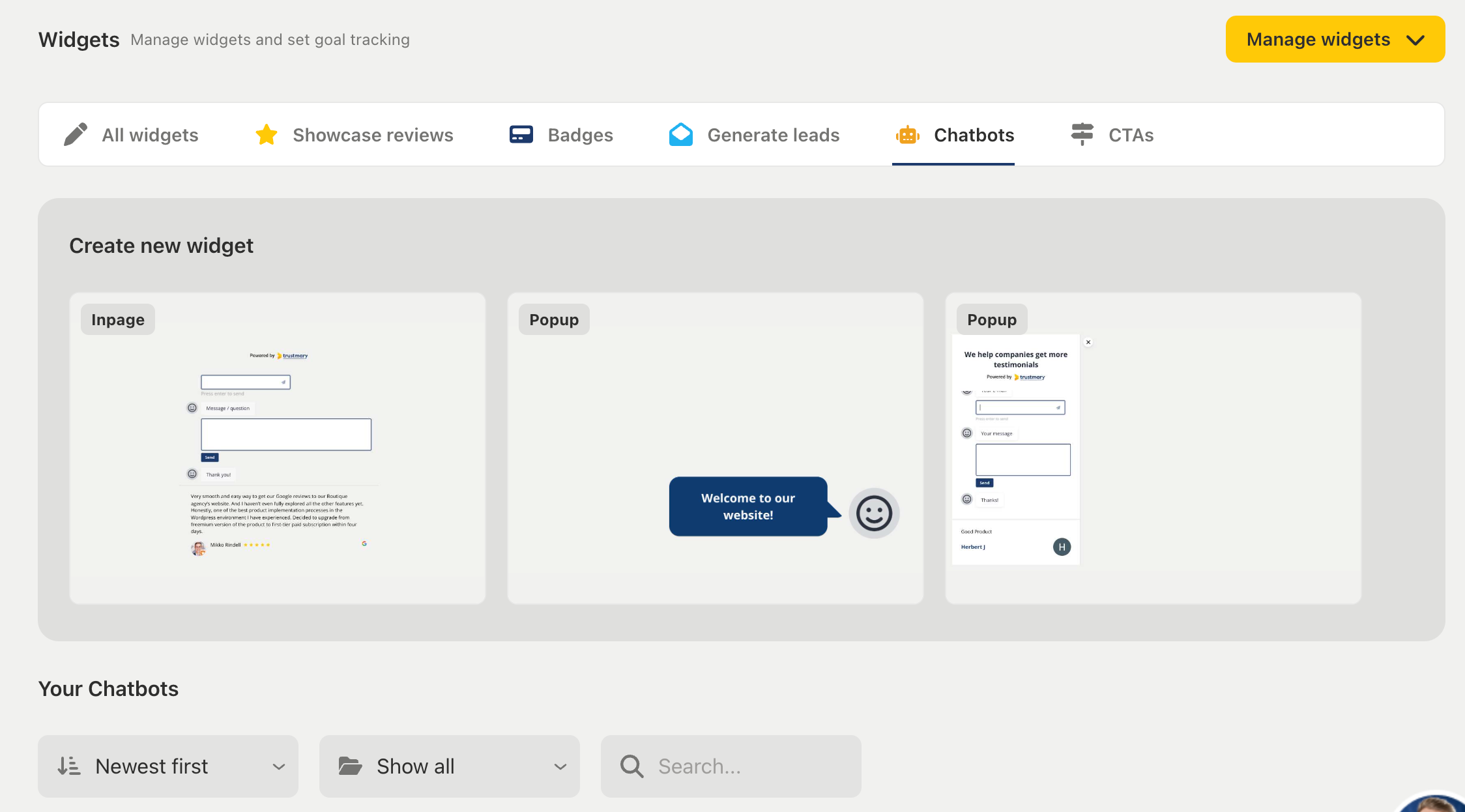The height and width of the screenshot is (812, 1465).
Task: Click the sort order icon in Newest first
Action: tap(69, 766)
